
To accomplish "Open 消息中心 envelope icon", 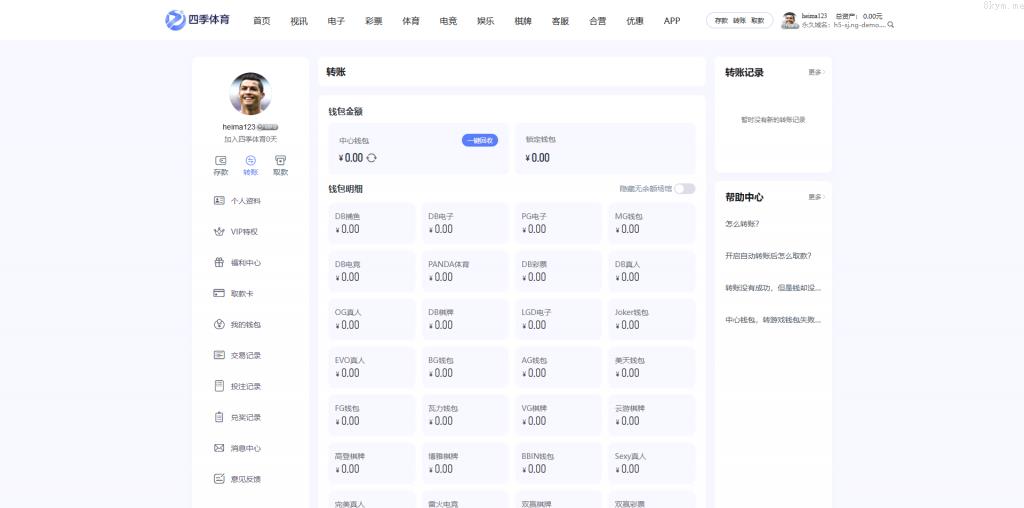I will [x=219, y=448].
